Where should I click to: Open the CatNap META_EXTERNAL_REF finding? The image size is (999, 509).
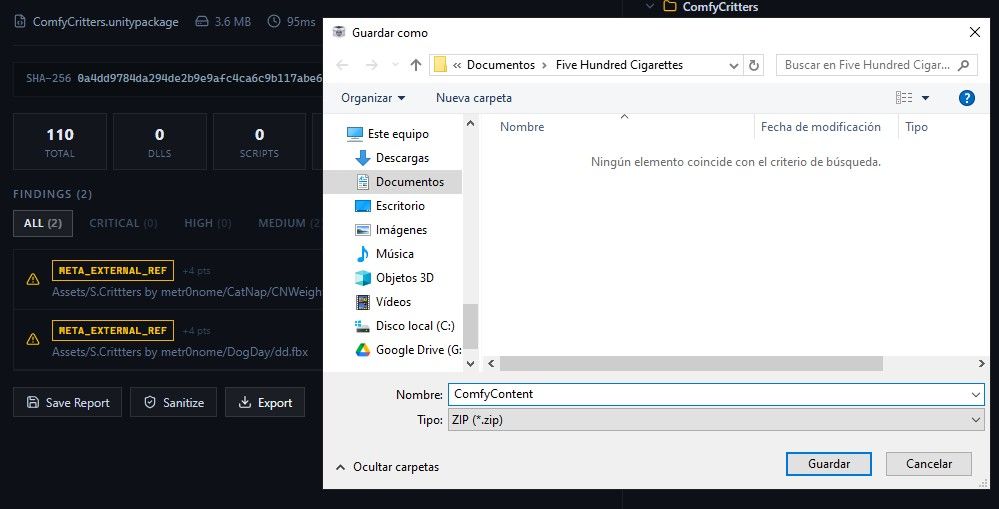(x=169, y=280)
